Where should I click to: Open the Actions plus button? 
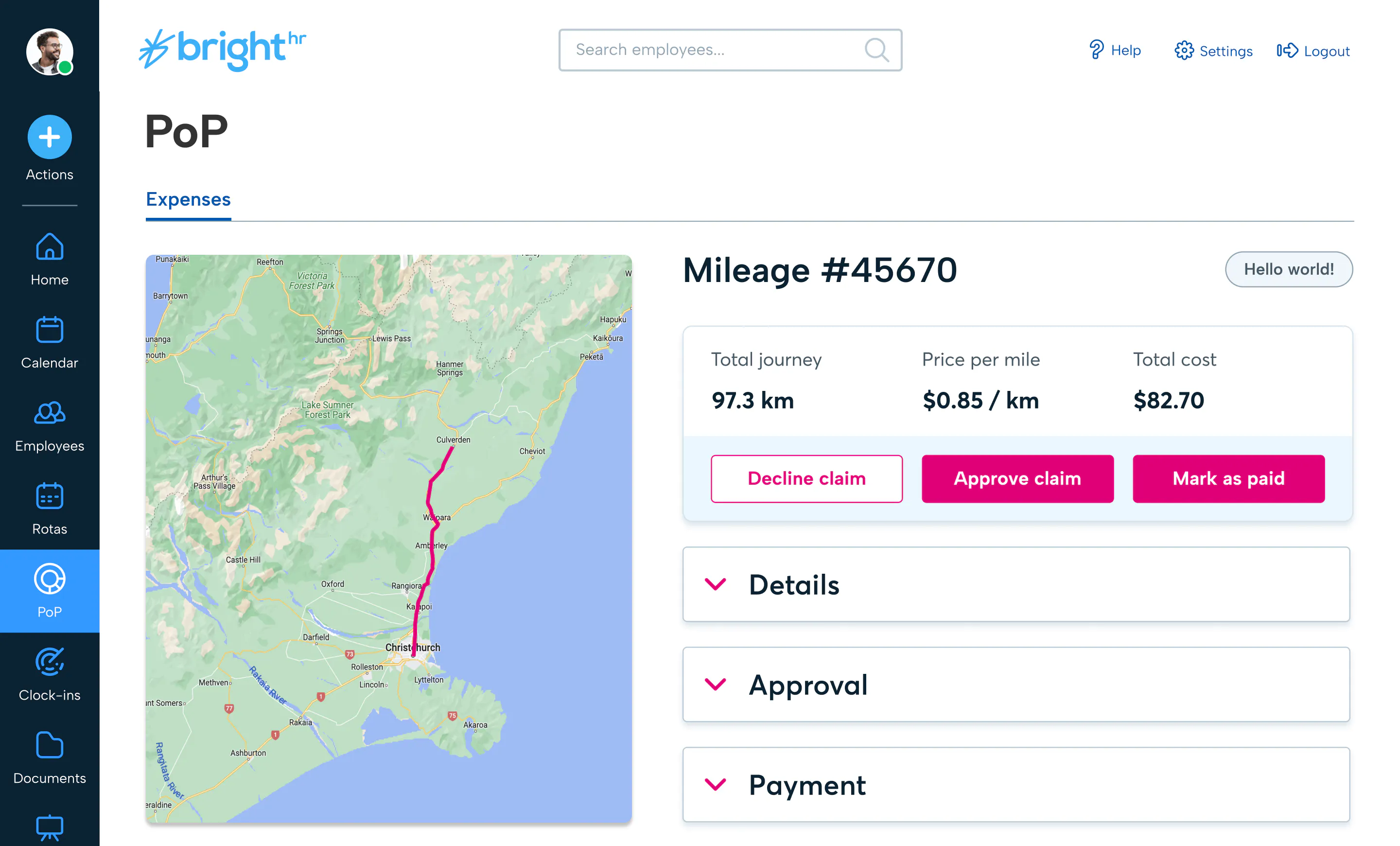[50, 137]
